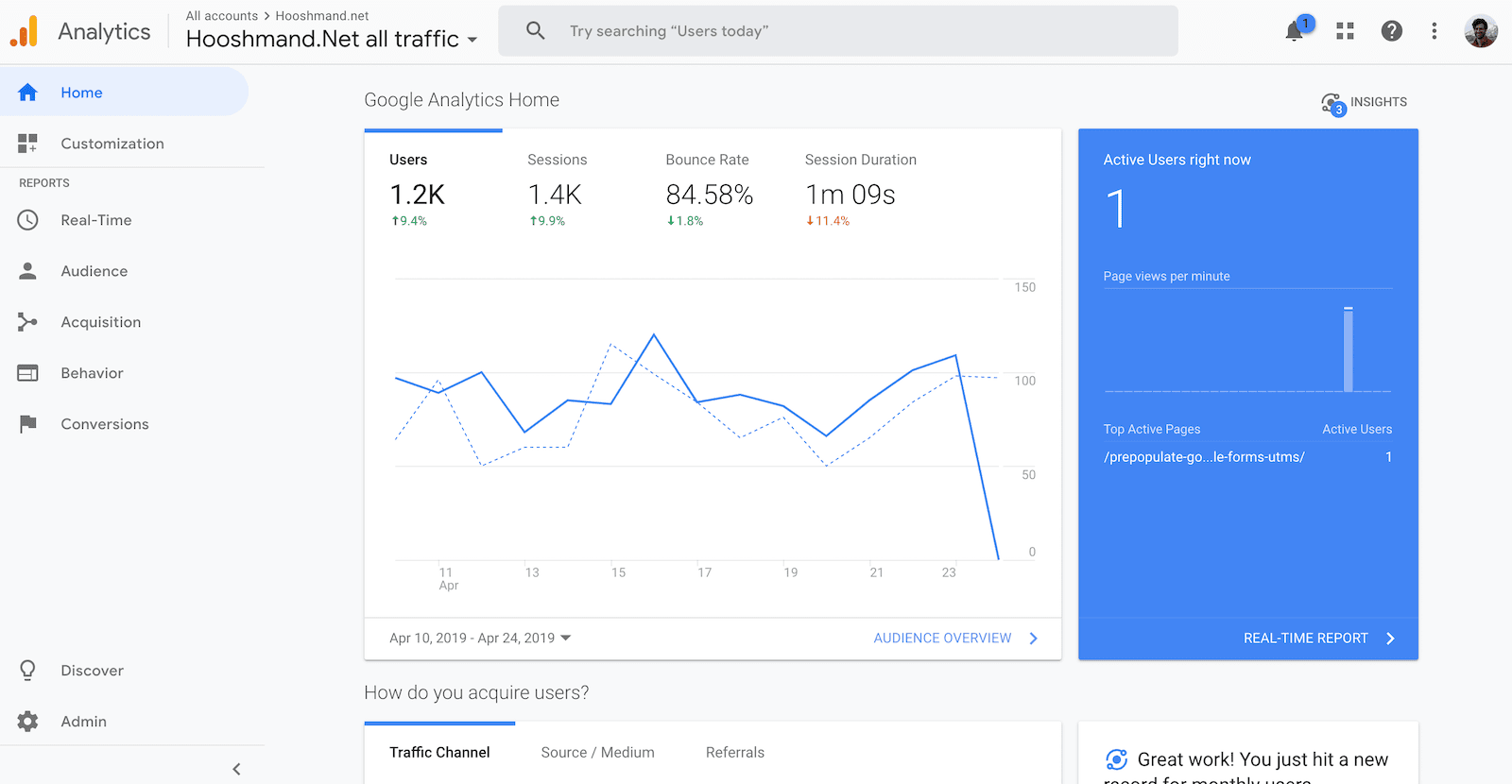
Task: Click the /prepopulate-go...le-forms-utms/ active page
Action: (1204, 457)
